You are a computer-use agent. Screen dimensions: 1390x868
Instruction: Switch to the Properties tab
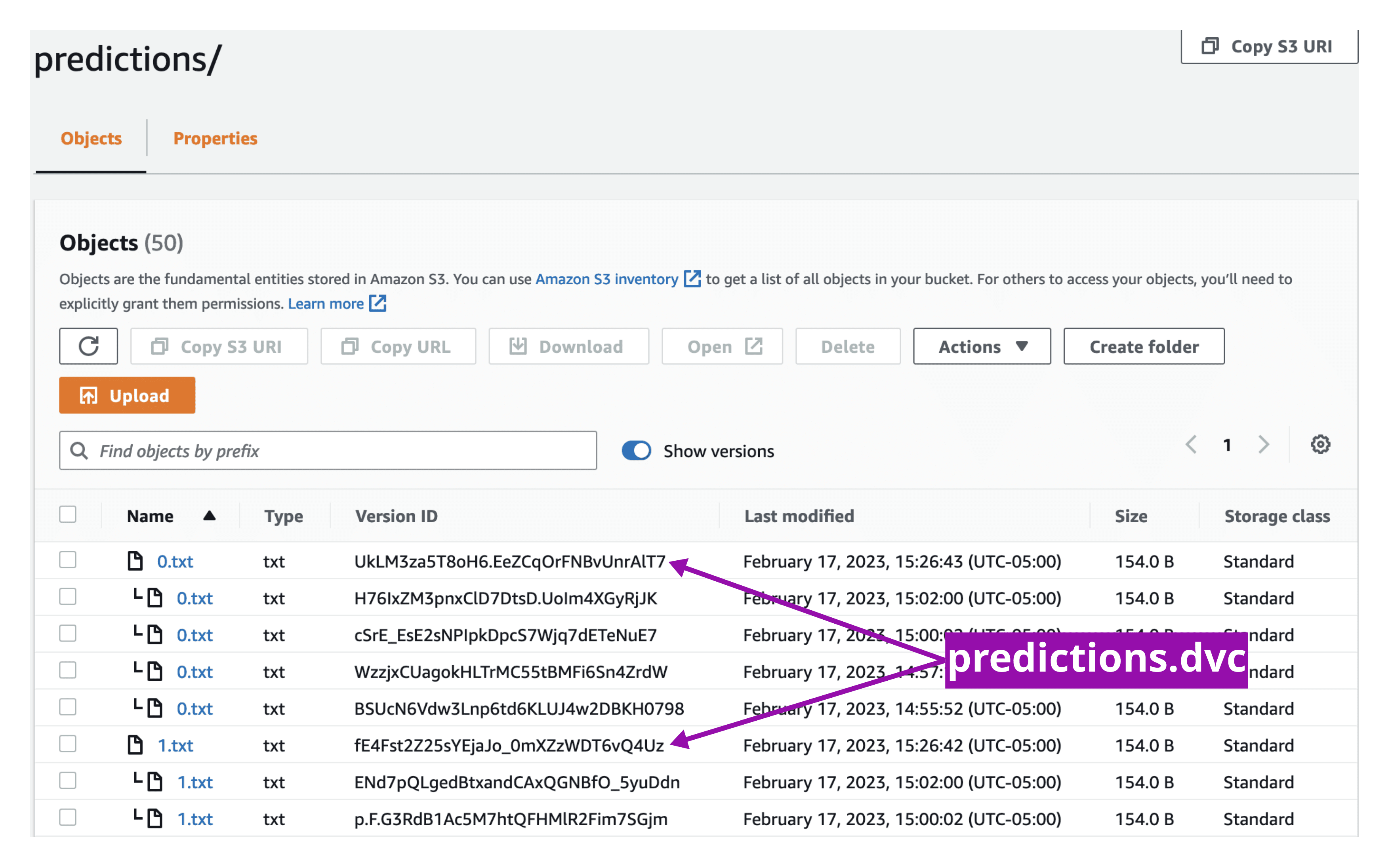point(215,138)
